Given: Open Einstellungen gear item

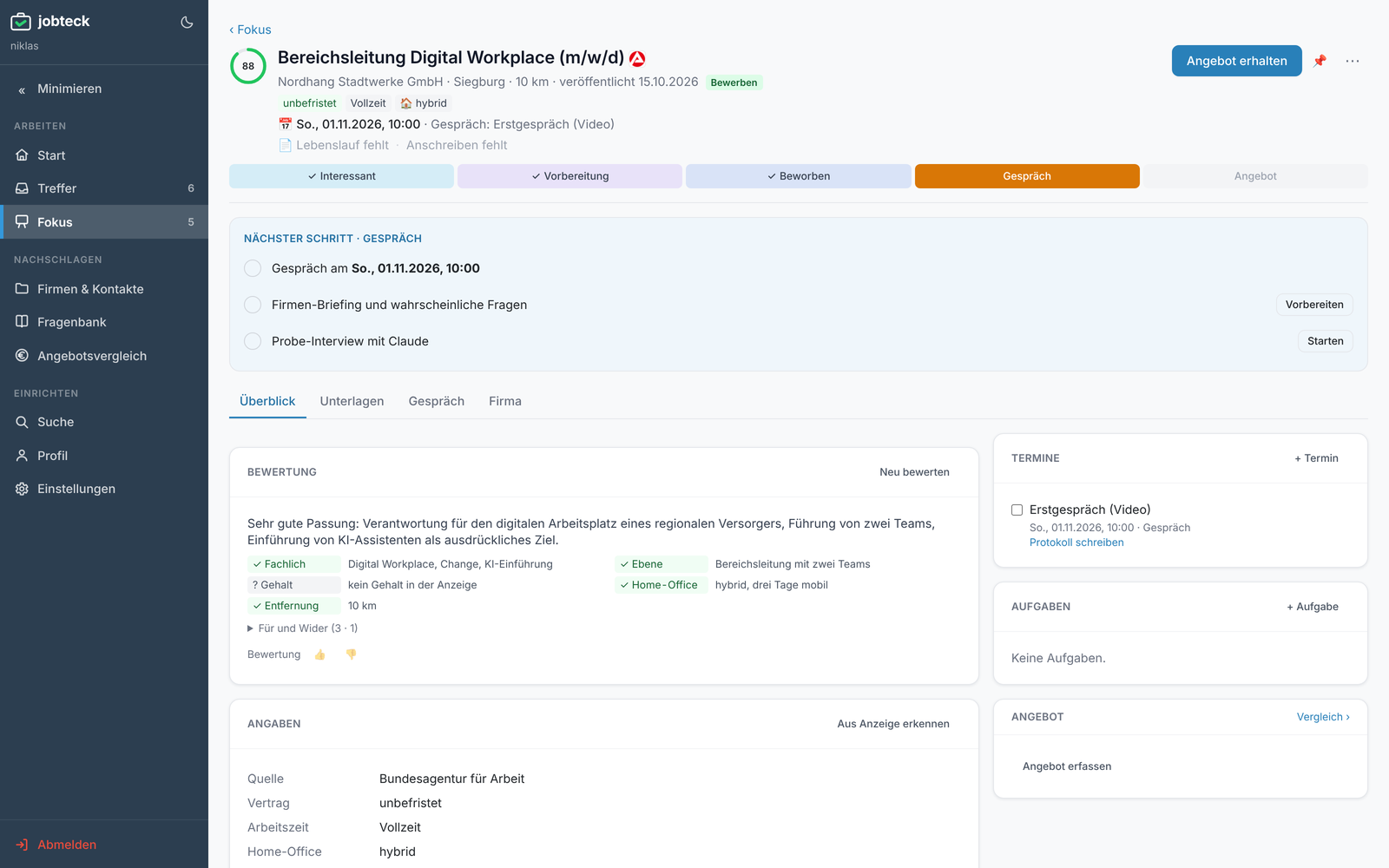Looking at the screenshot, I should [x=104, y=489].
